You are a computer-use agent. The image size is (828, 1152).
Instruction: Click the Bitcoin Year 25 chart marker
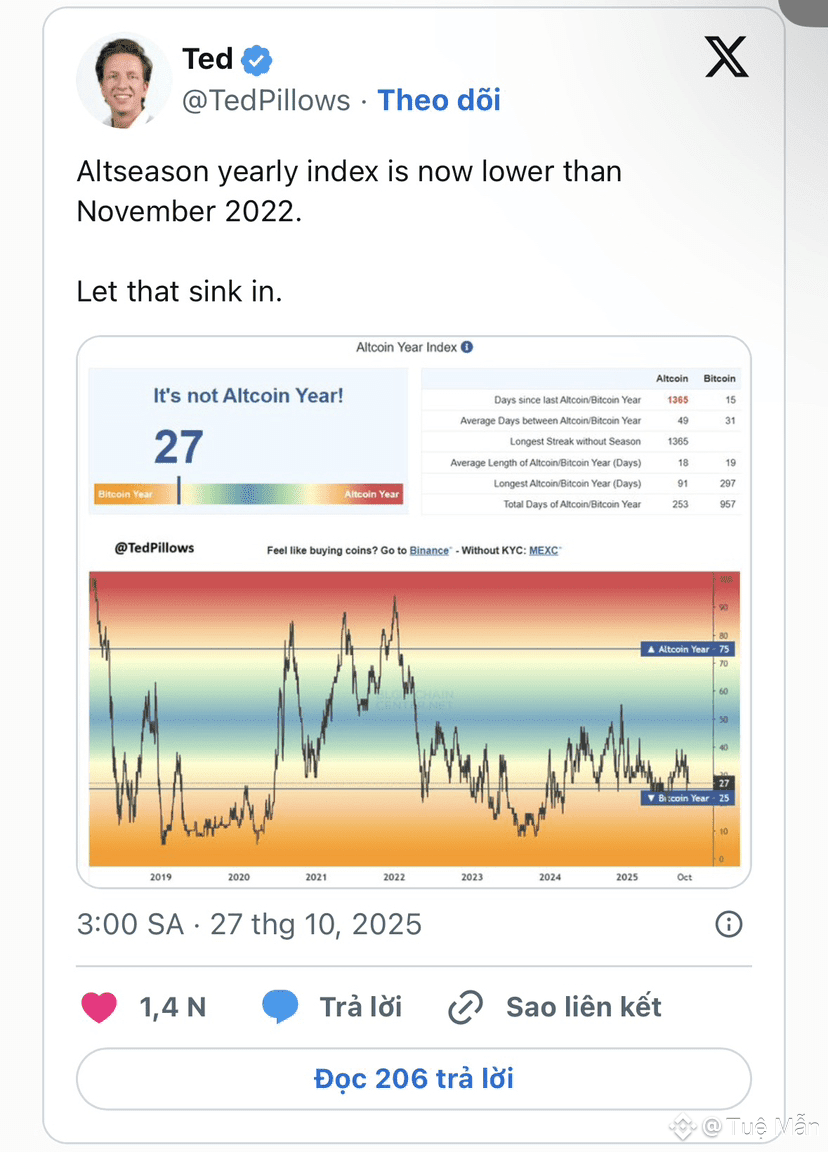[x=688, y=798]
